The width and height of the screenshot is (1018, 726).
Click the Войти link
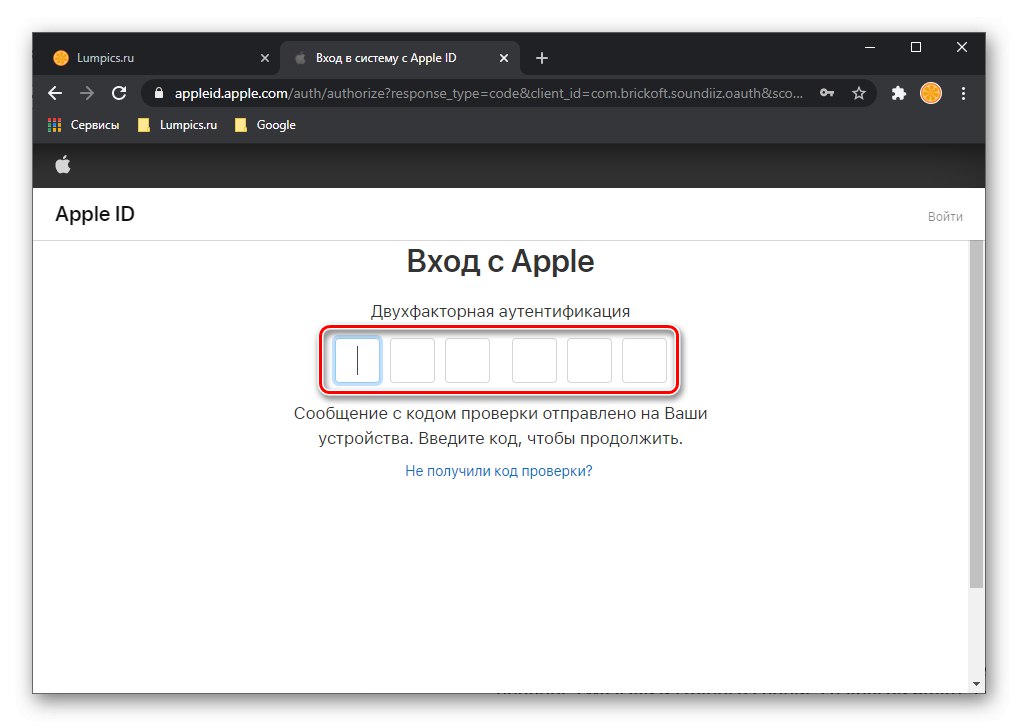click(945, 216)
